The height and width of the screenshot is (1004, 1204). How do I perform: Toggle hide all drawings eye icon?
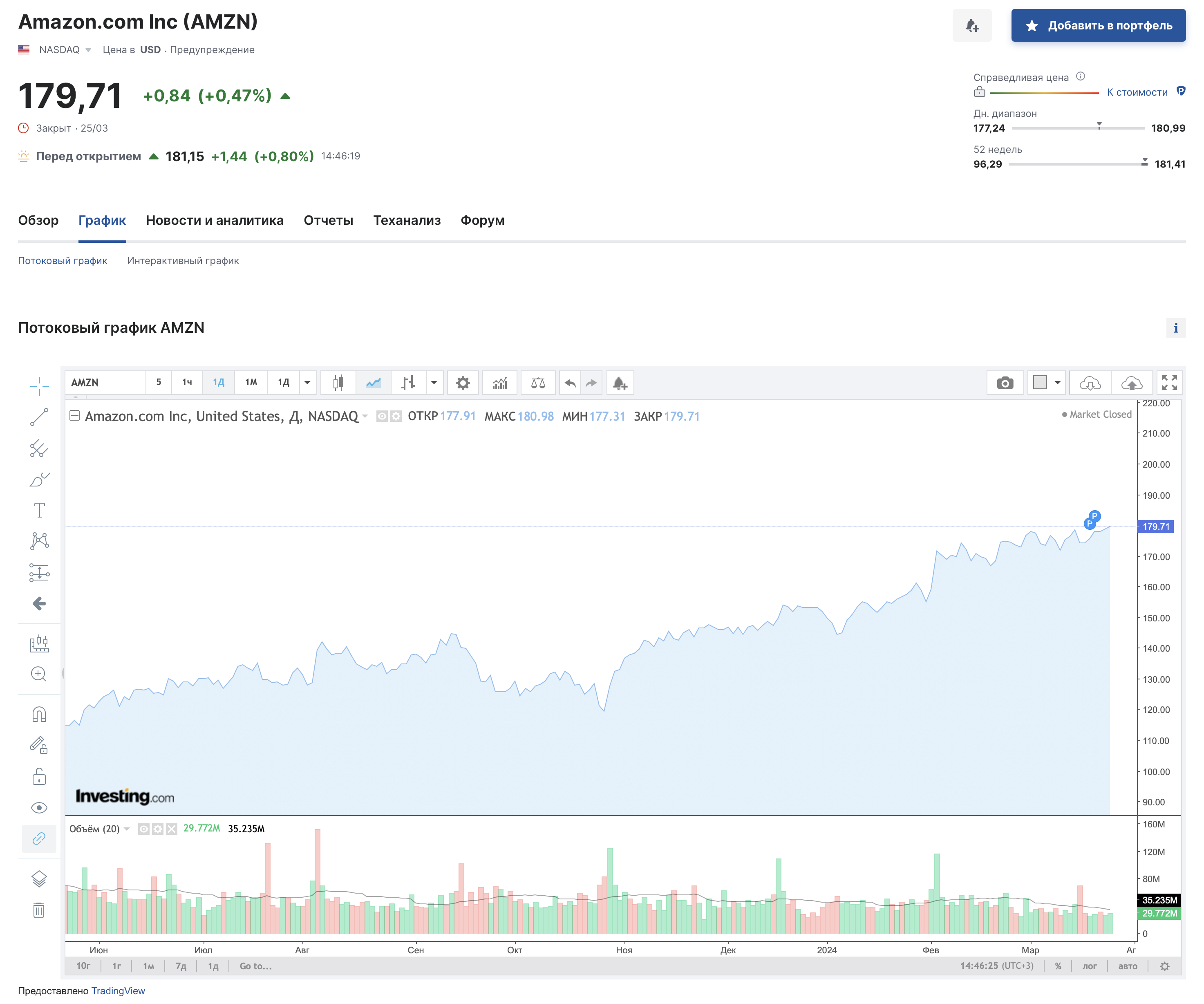[39, 807]
